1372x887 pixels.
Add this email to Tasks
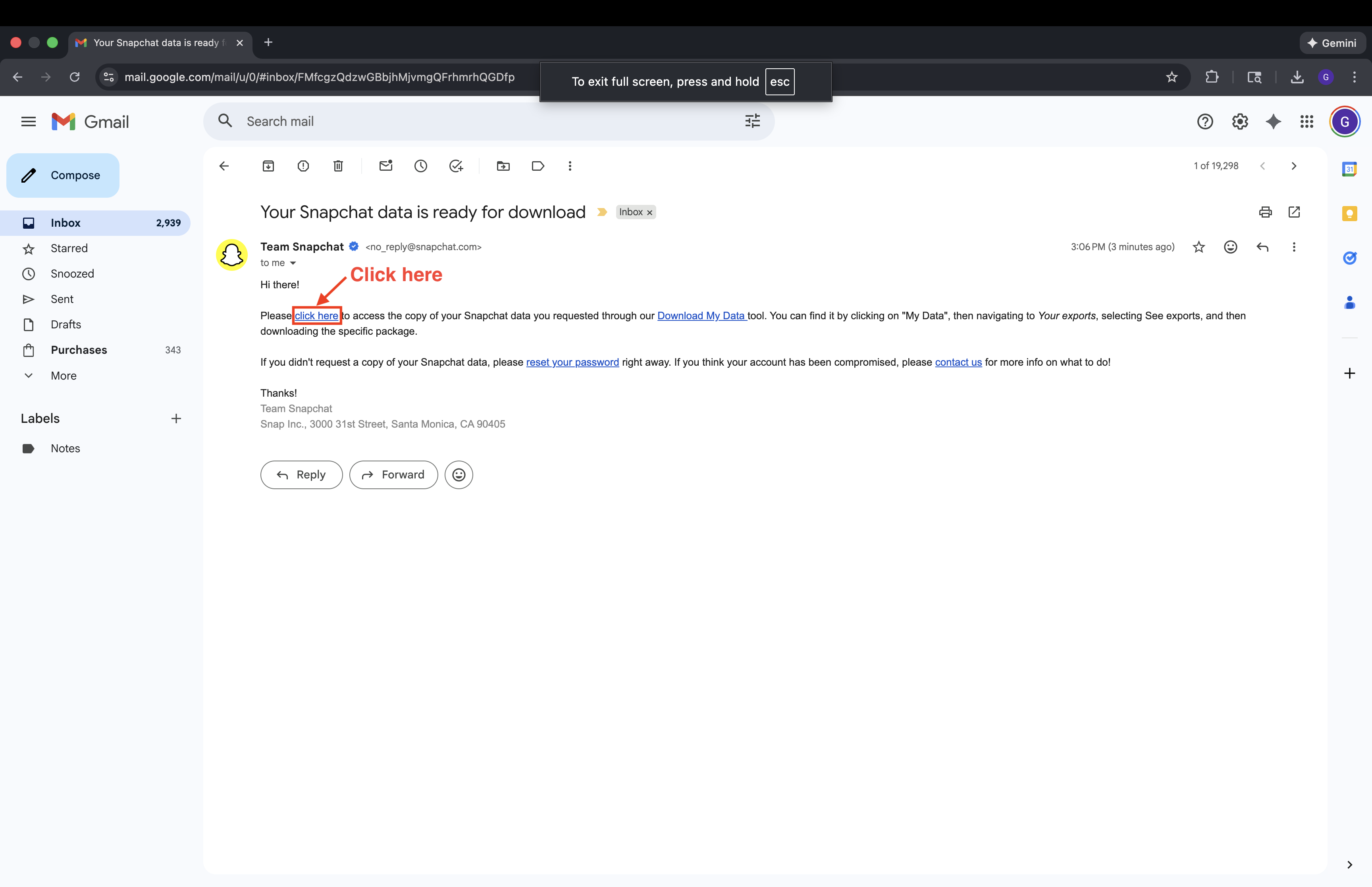(x=457, y=166)
